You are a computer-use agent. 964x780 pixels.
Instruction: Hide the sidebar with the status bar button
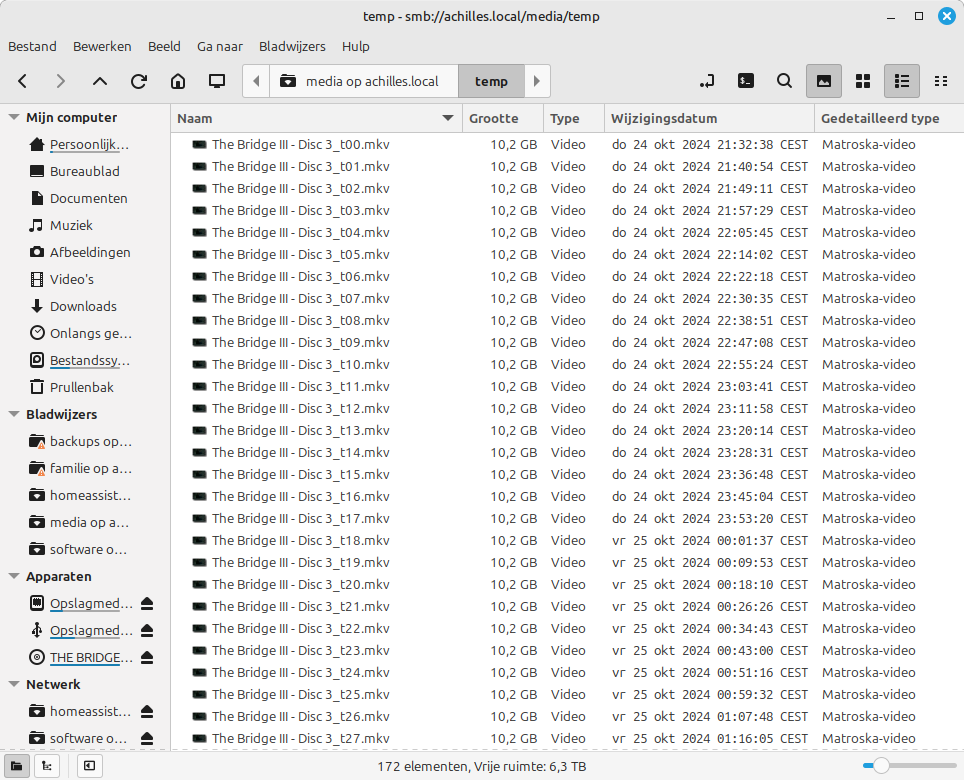(89, 766)
